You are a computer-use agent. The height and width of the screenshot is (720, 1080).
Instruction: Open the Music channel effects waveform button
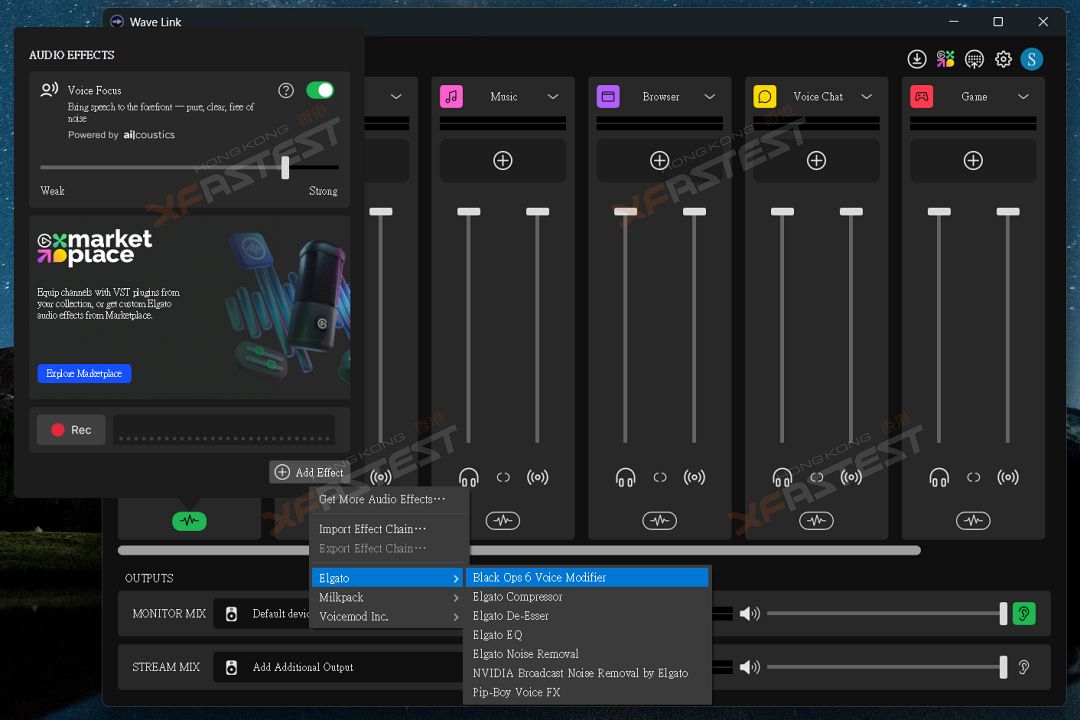coord(503,521)
